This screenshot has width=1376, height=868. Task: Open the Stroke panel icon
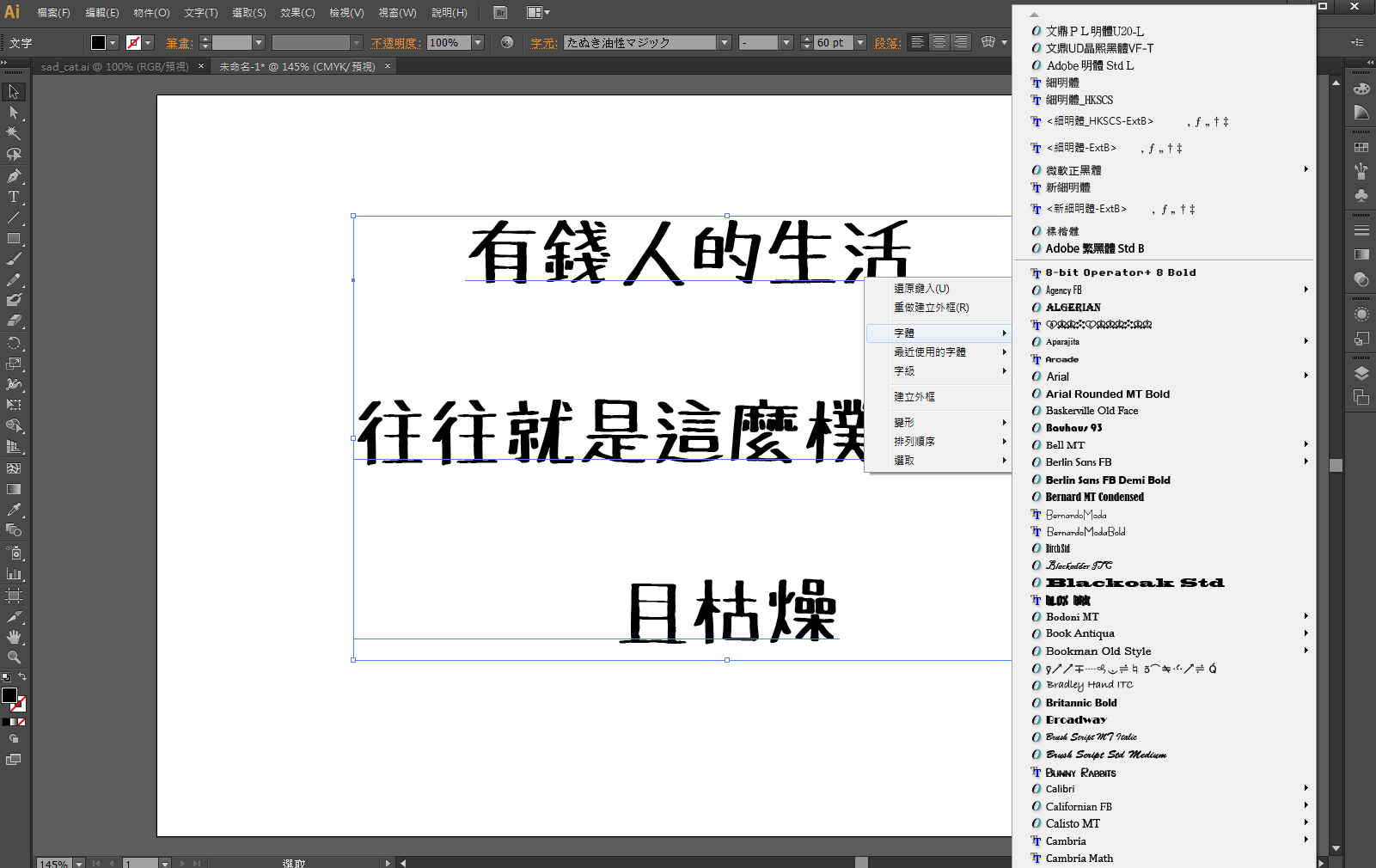click(x=1361, y=230)
